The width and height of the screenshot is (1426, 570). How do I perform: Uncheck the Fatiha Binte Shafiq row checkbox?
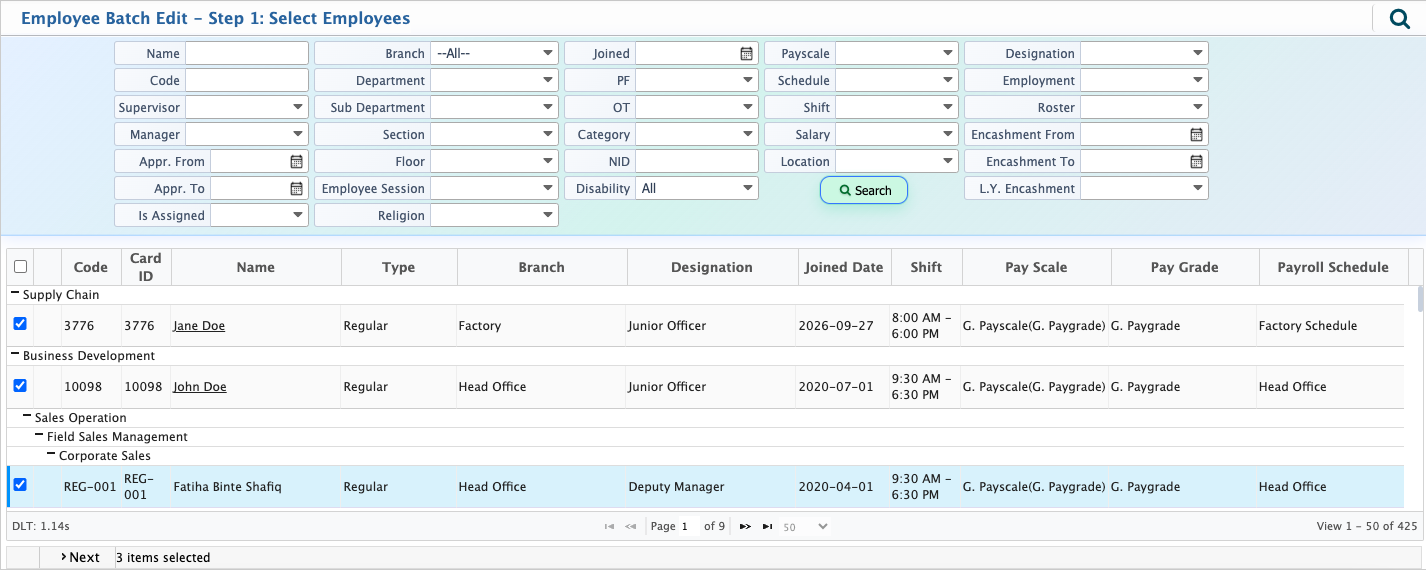click(x=20, y=485)
